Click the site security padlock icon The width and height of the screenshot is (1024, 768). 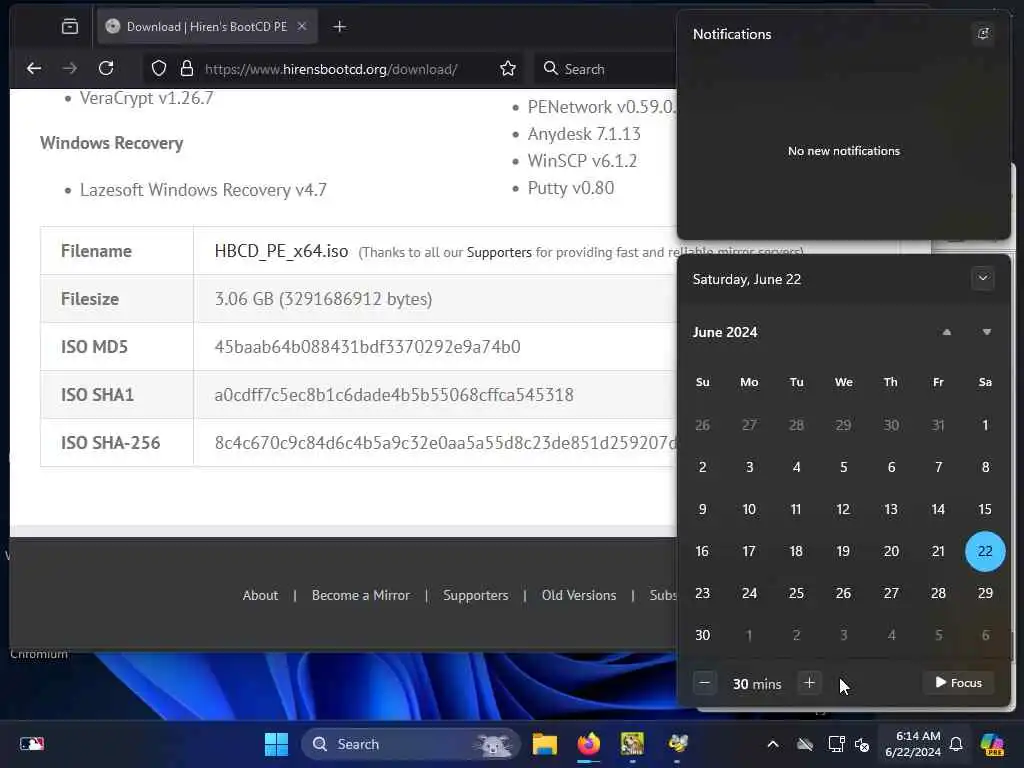(187, 69)
